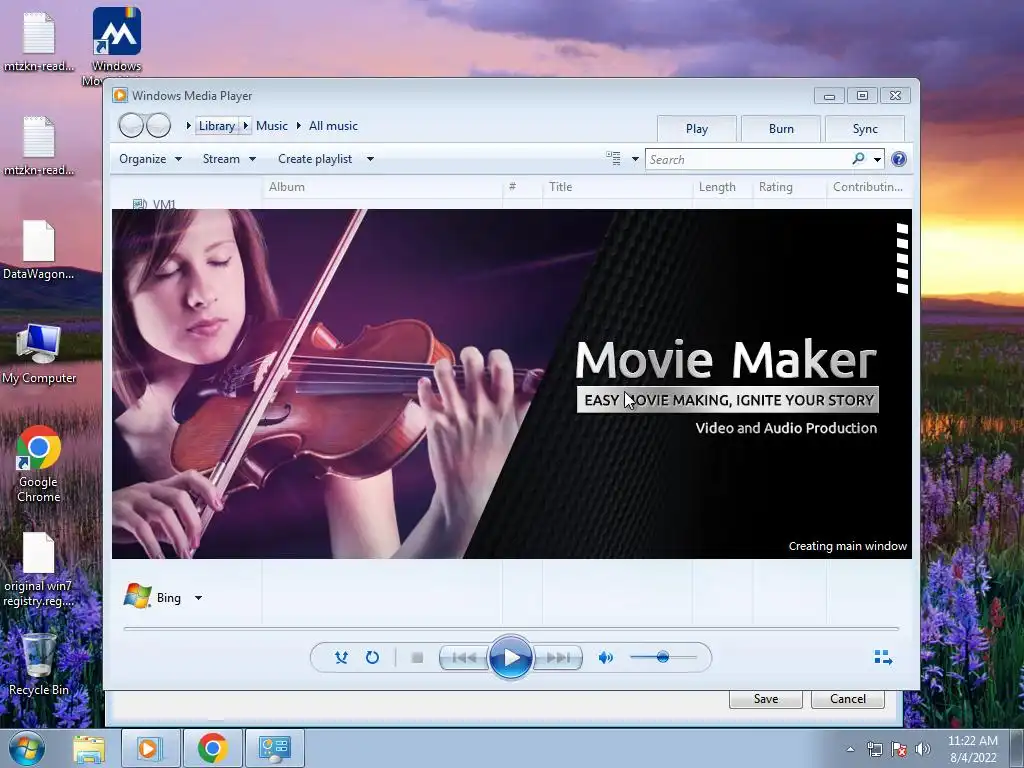1024x768 pixels.
Task: Skip to the next track
Action: (x=558, y=658)
